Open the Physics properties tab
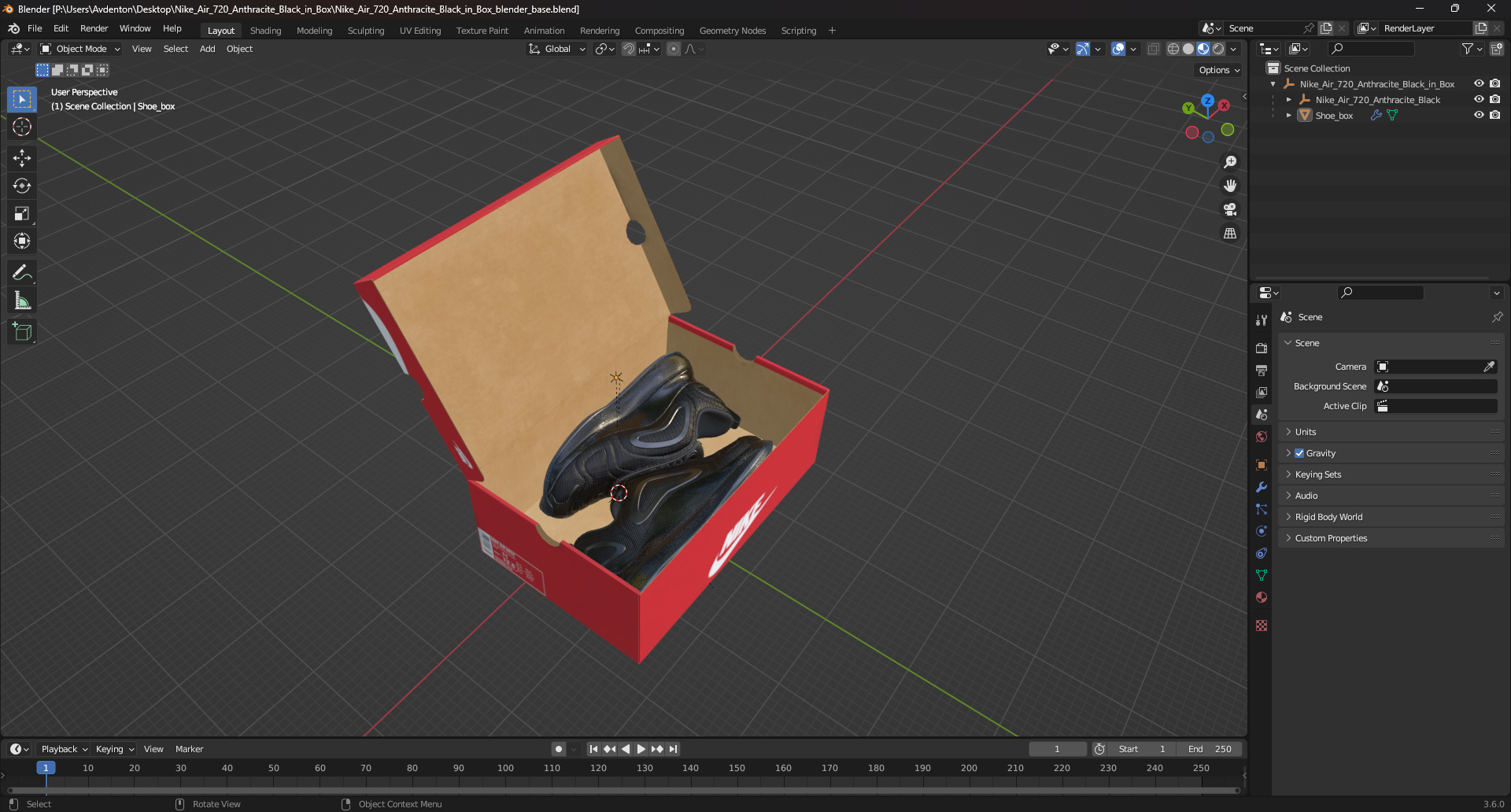This screenshot has width=1511, height=812. [1262, 531]
